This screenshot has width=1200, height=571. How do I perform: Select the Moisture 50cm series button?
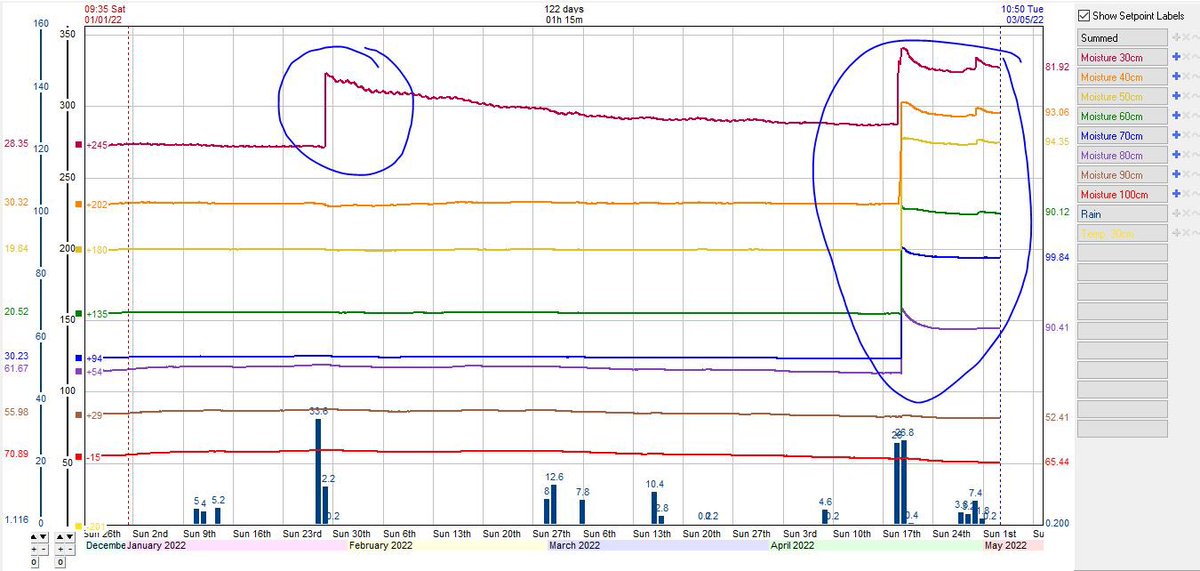click(x=1122, y=96)
